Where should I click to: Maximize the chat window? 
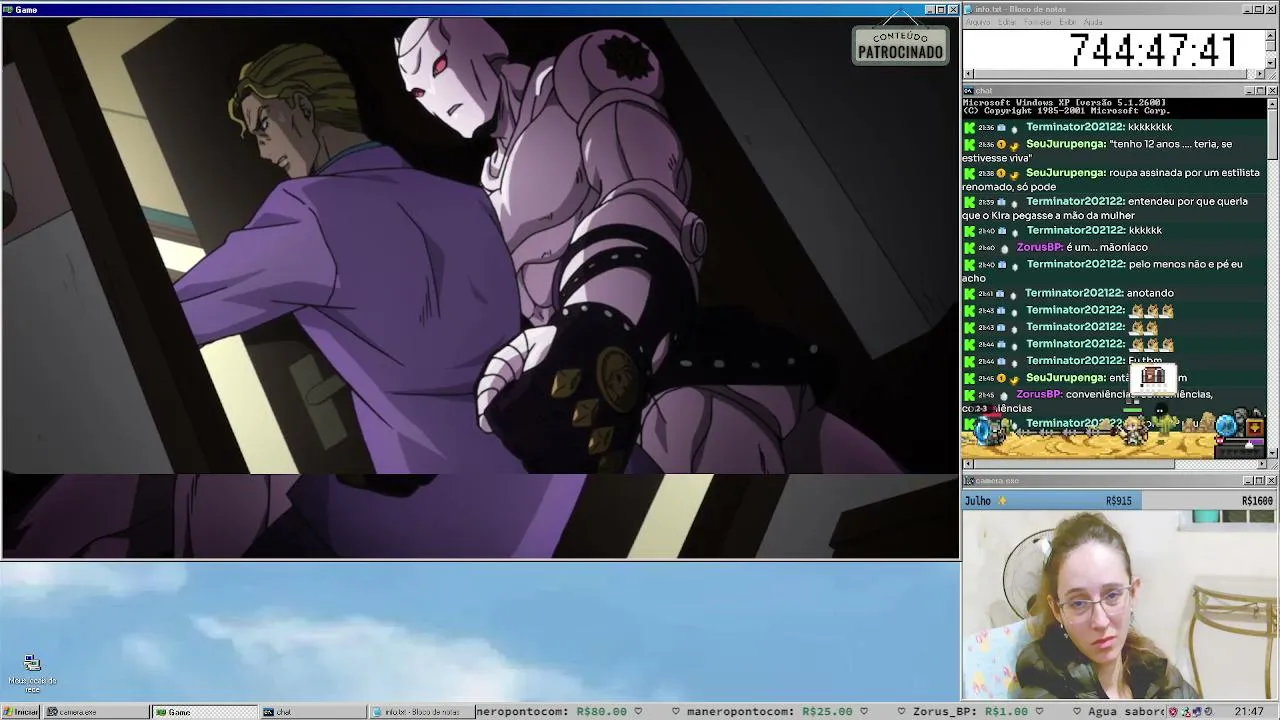coord(1260,90)
